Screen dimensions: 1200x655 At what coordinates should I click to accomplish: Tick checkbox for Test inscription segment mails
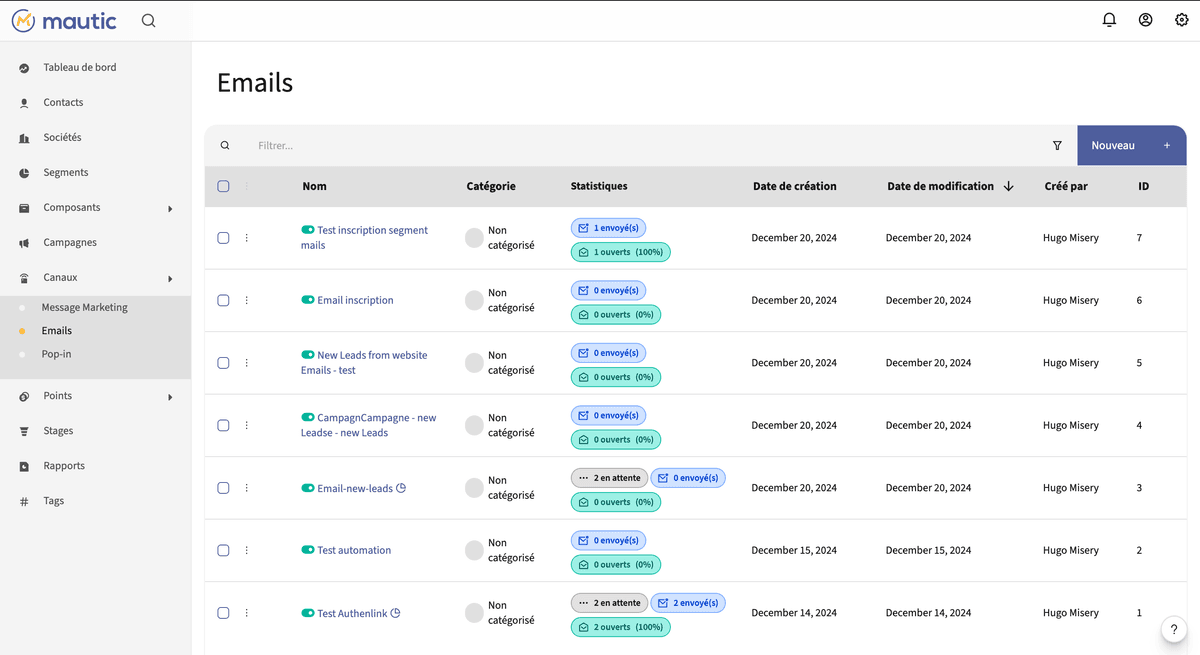[x=223, y=238]
